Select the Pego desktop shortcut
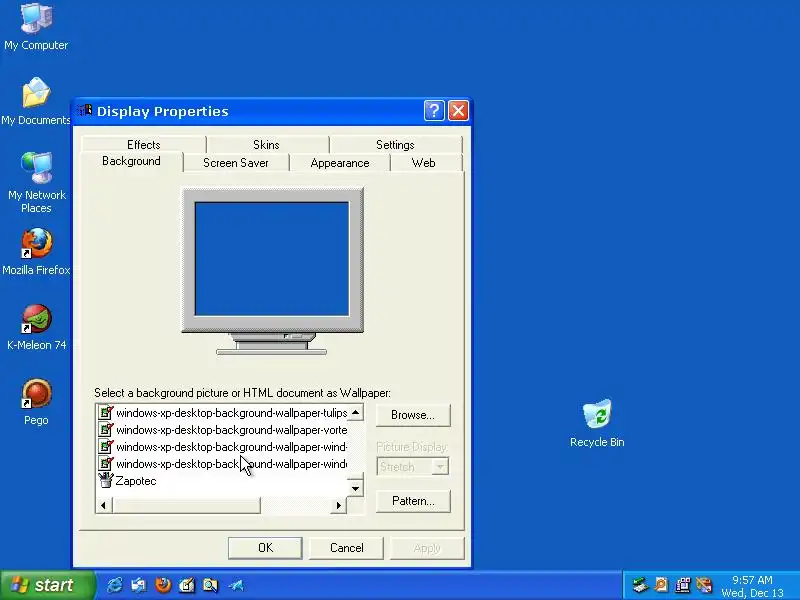 [36, 402]
